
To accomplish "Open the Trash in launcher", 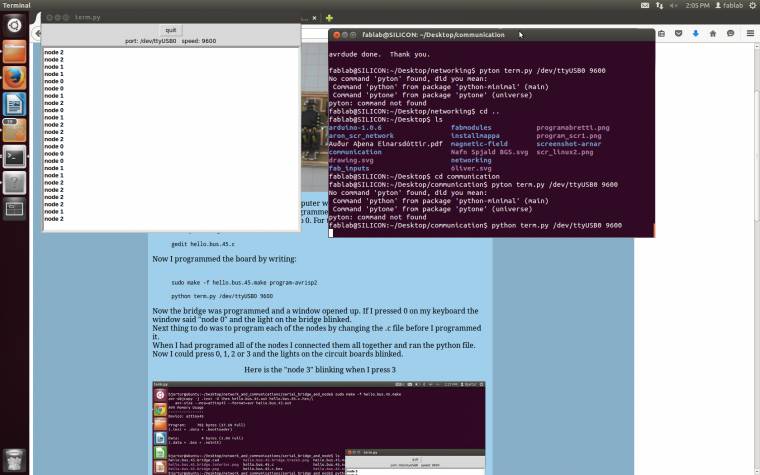I will [x=14, y=460].
